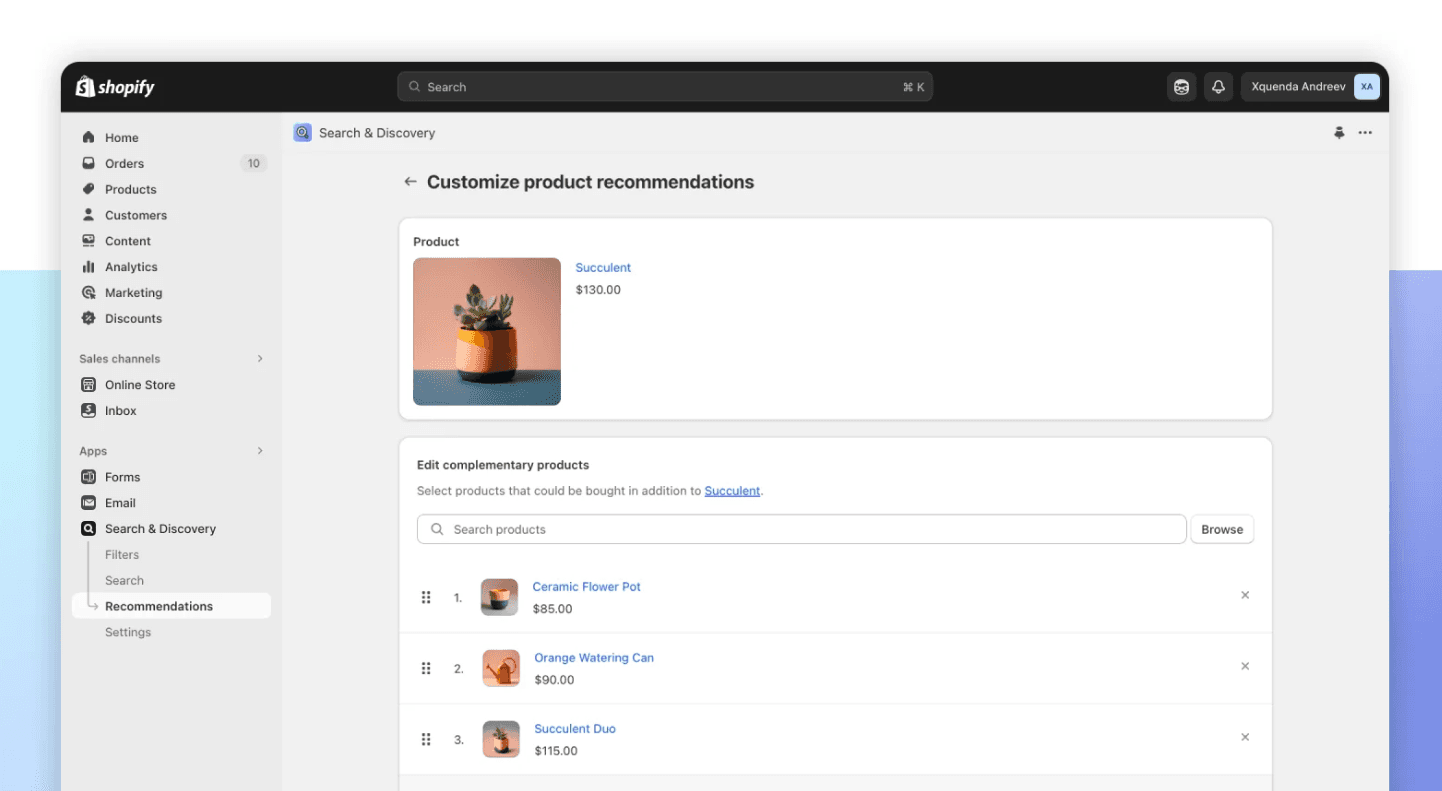
Task: Click the Search & Discovery app icon in header
Action: [303, 133]
